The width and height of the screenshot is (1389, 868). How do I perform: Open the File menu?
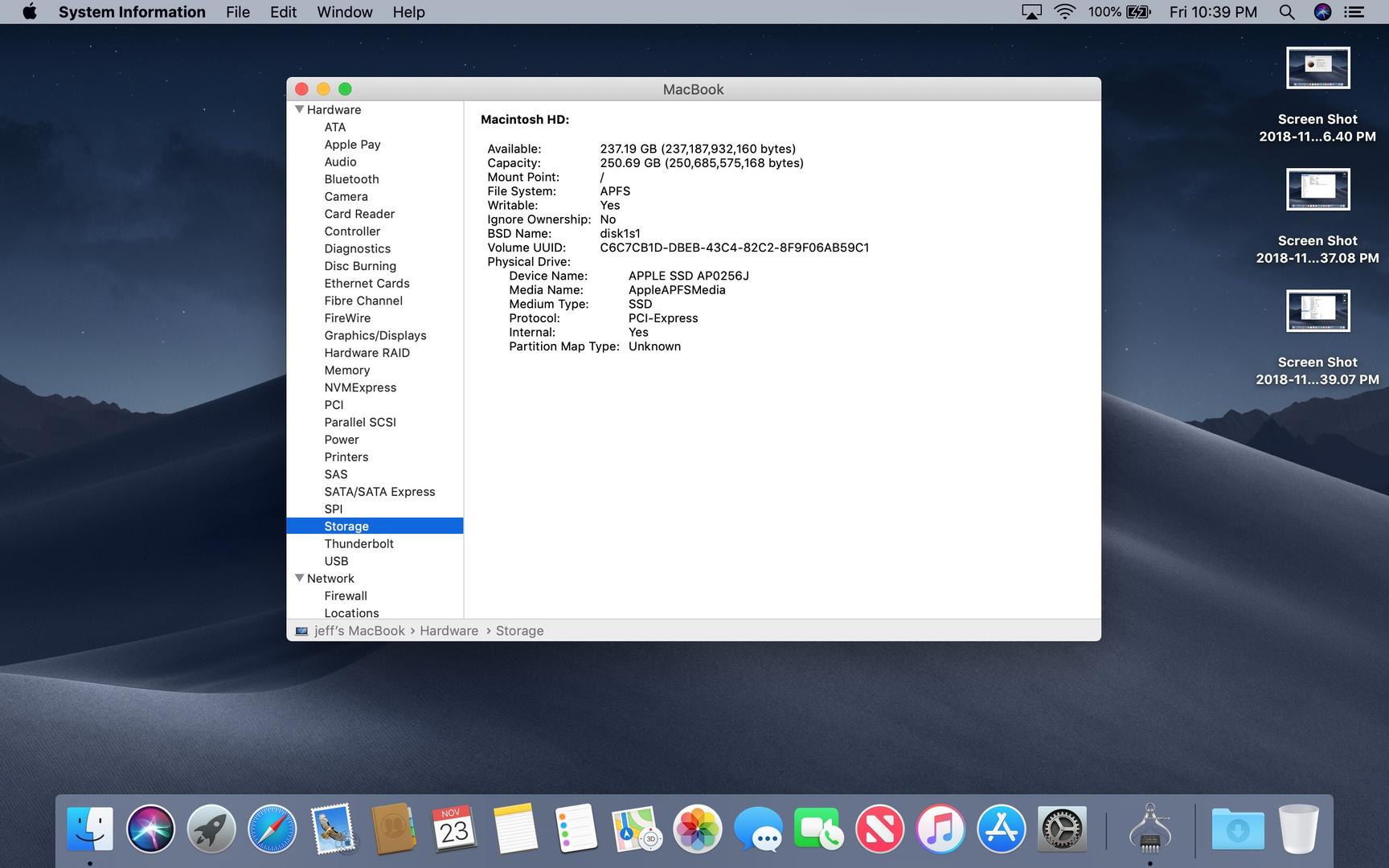coord(238,12)
